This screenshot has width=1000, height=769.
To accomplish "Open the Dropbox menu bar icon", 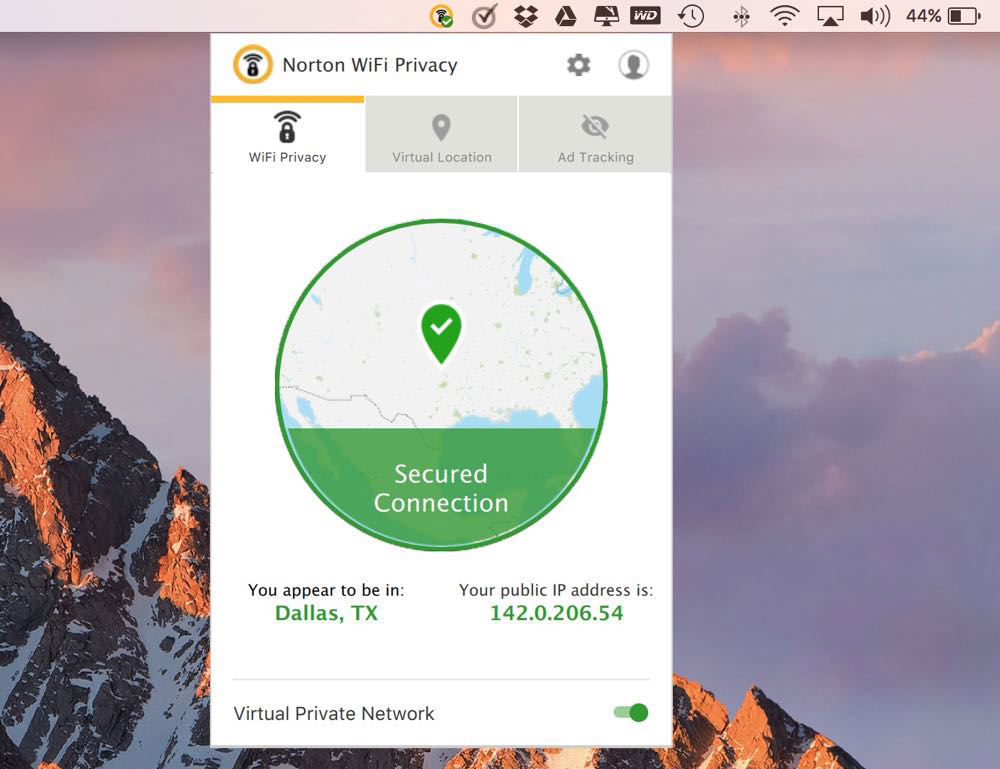I will tap(526, 16).
